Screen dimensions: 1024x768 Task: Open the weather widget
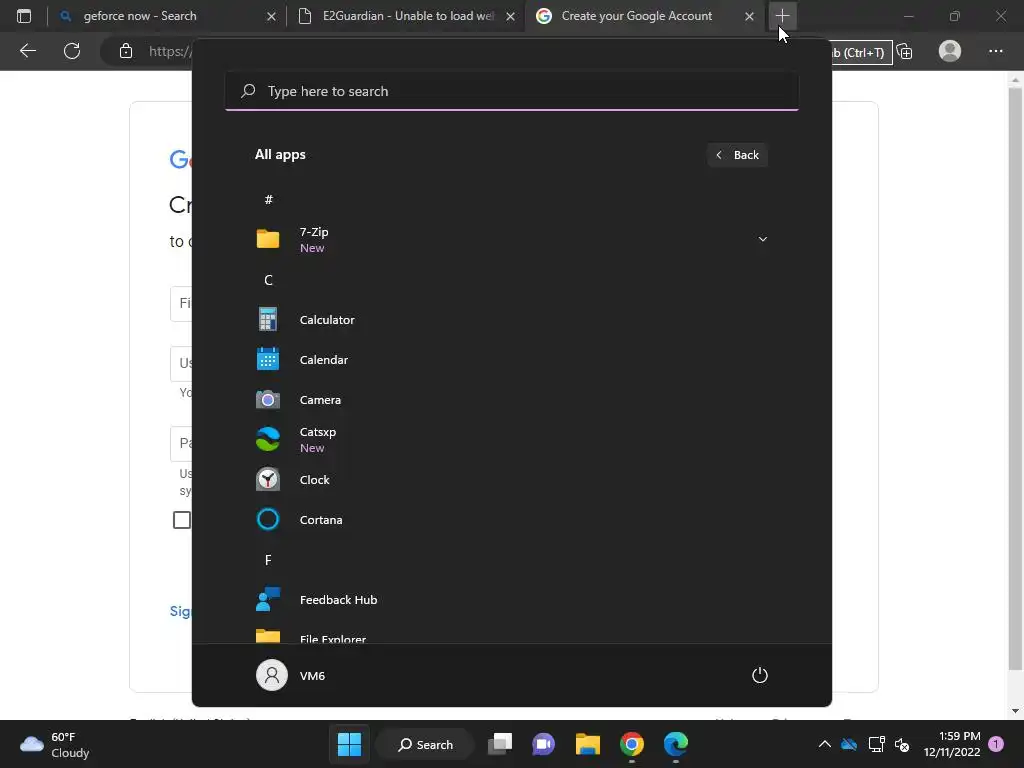pyautogui.click(x=55, y=744)
